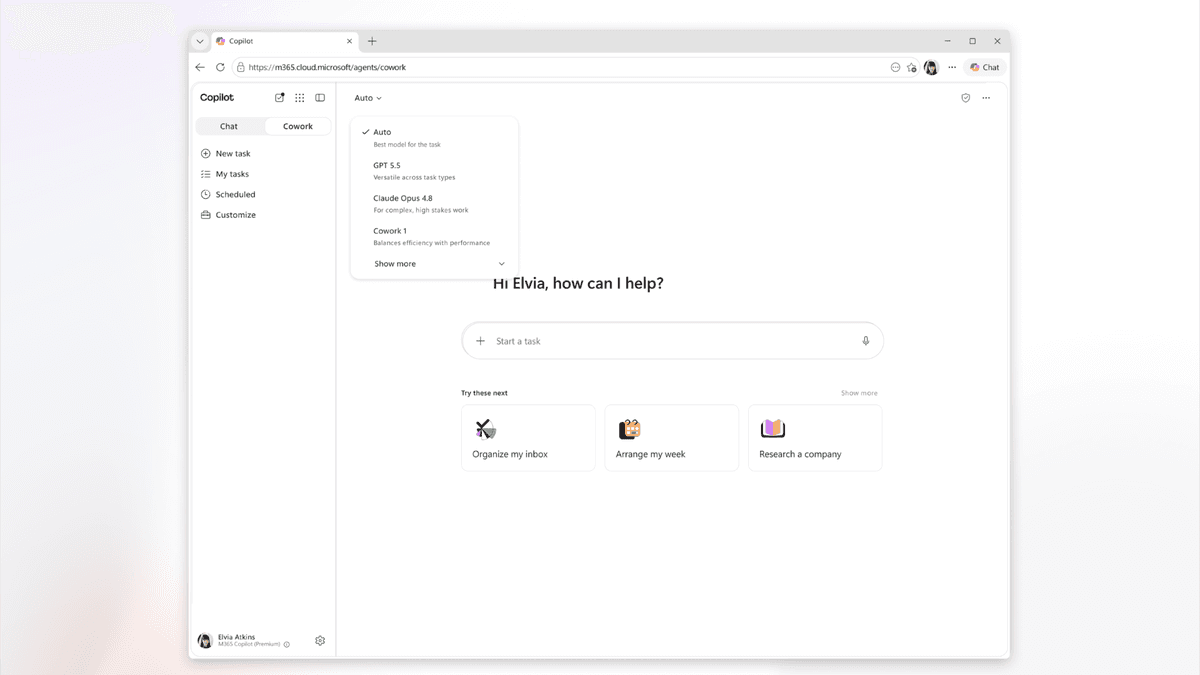Screen dimensions: 1200x675
Task: Open the Copilot page more options menu
Action: click(986, 98)
